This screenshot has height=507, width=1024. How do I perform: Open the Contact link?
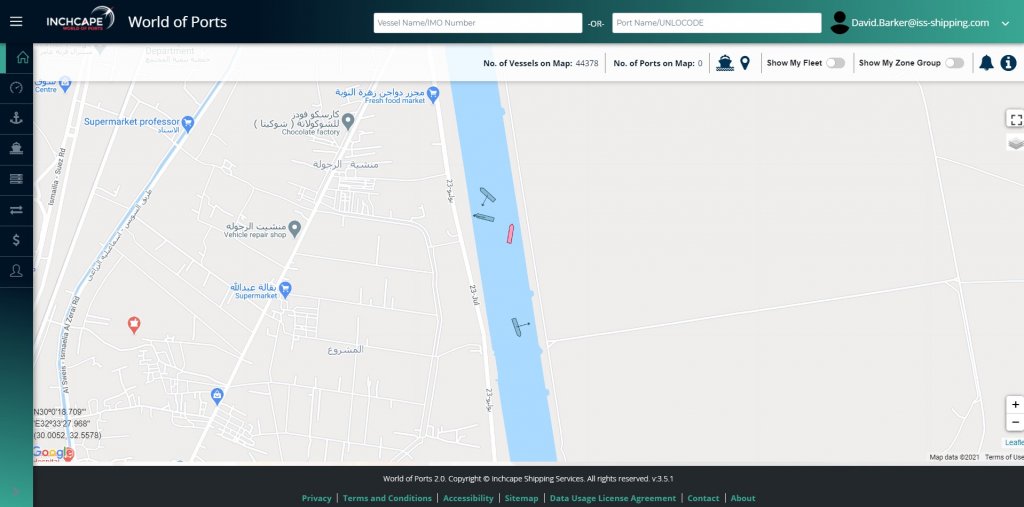click(703, 498)
